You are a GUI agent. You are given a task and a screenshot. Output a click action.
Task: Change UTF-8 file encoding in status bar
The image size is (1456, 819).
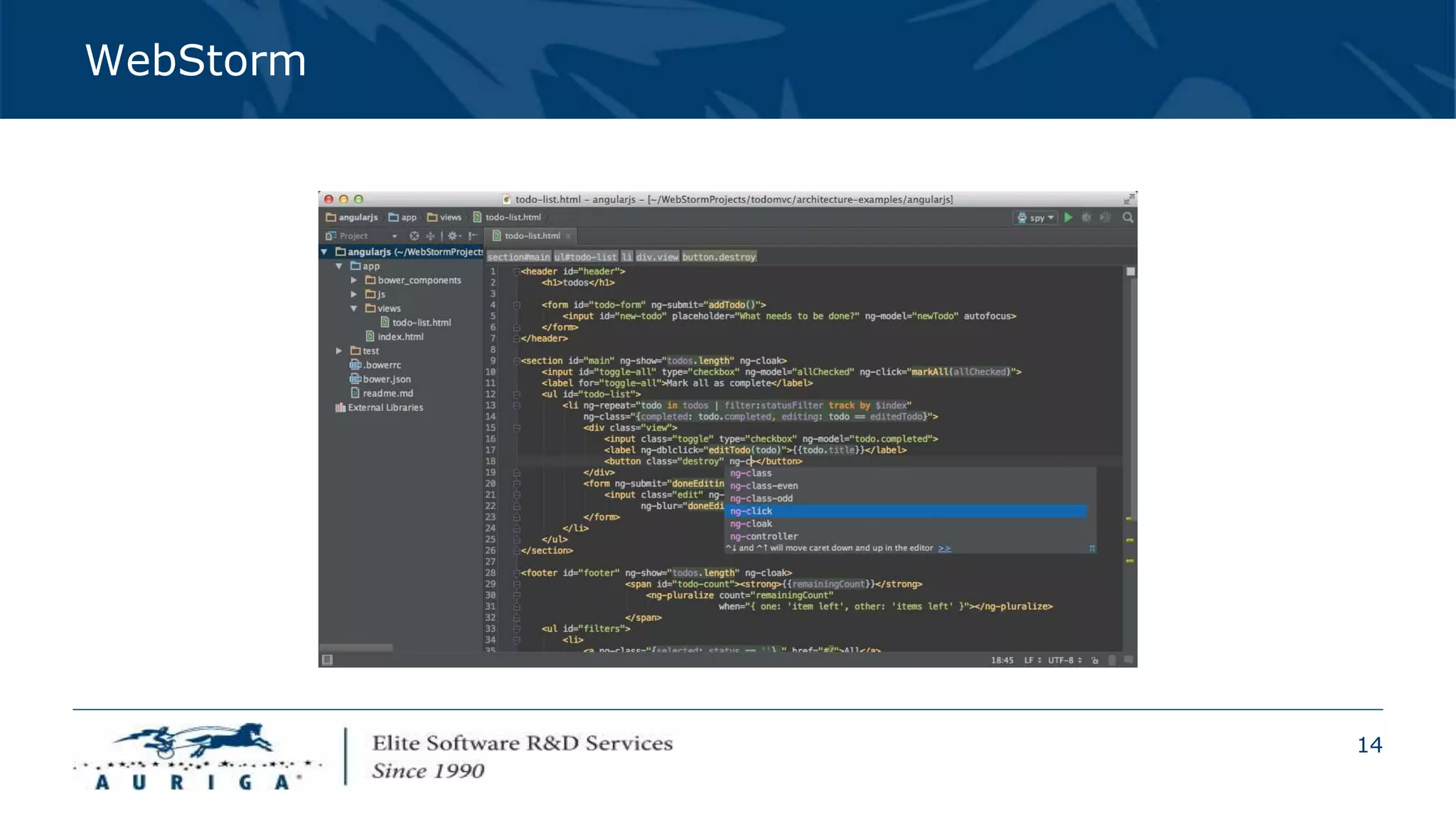point(1064,660)
